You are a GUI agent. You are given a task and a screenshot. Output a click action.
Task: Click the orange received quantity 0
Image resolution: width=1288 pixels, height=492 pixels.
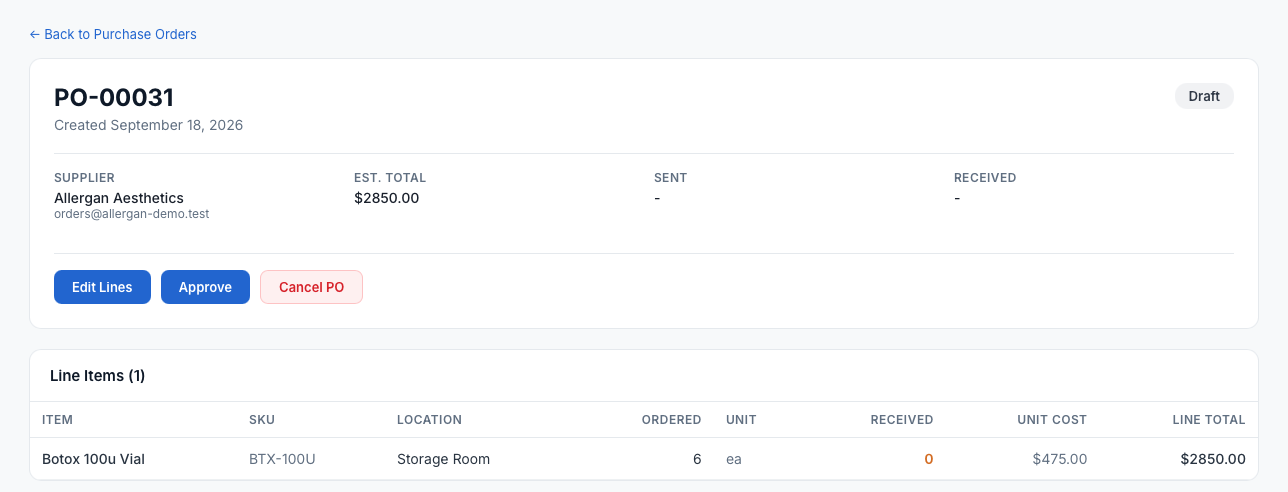(928, 459)
